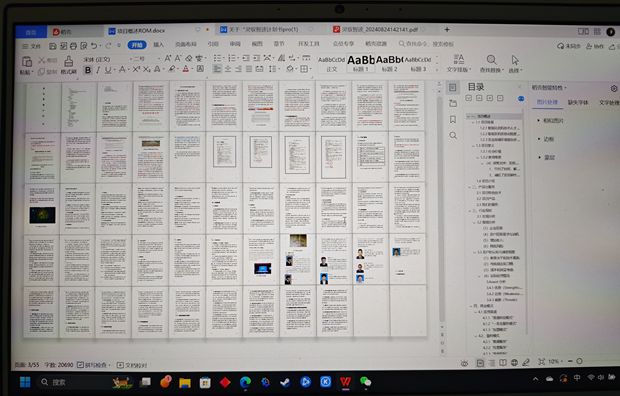Toggle the eye-protection mode in the status bar
Screen dimensions: 620x396
465,363
